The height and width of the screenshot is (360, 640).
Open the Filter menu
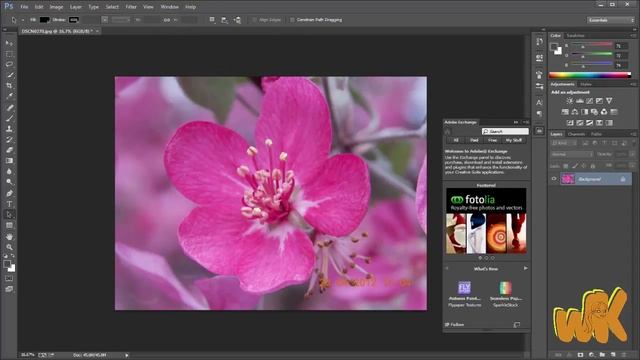[131, 7]
